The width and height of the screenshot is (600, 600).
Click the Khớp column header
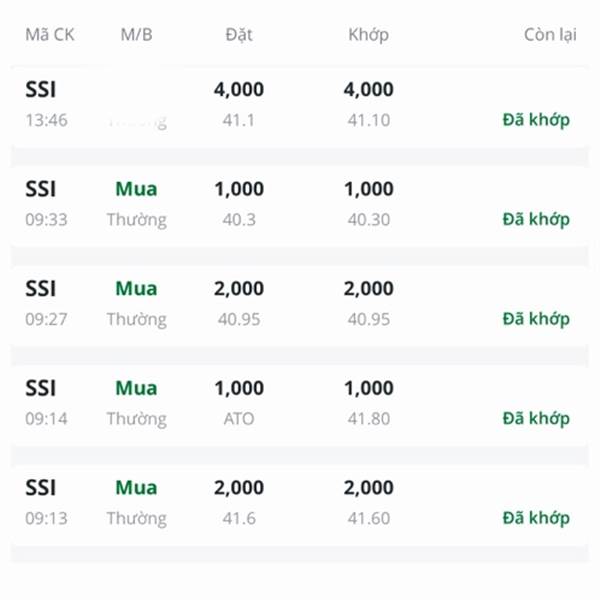tap(368, 35)
